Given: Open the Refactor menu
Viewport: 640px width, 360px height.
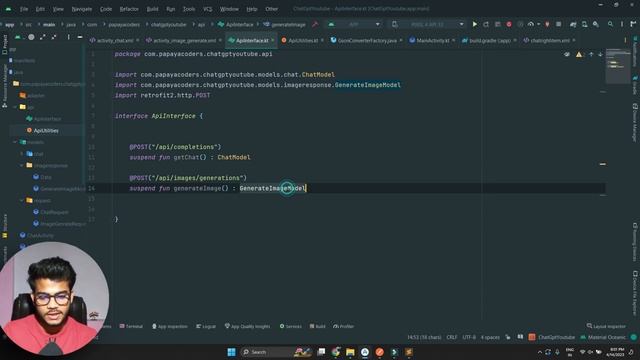Looking at the screenshot, I should pos(129,9).
